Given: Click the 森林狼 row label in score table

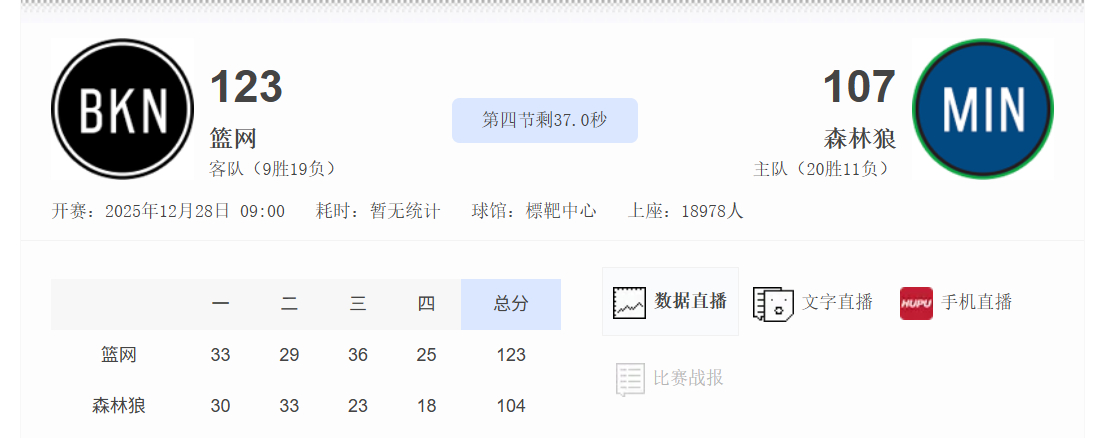Looking at the screenshot, I should coord(119,406).
